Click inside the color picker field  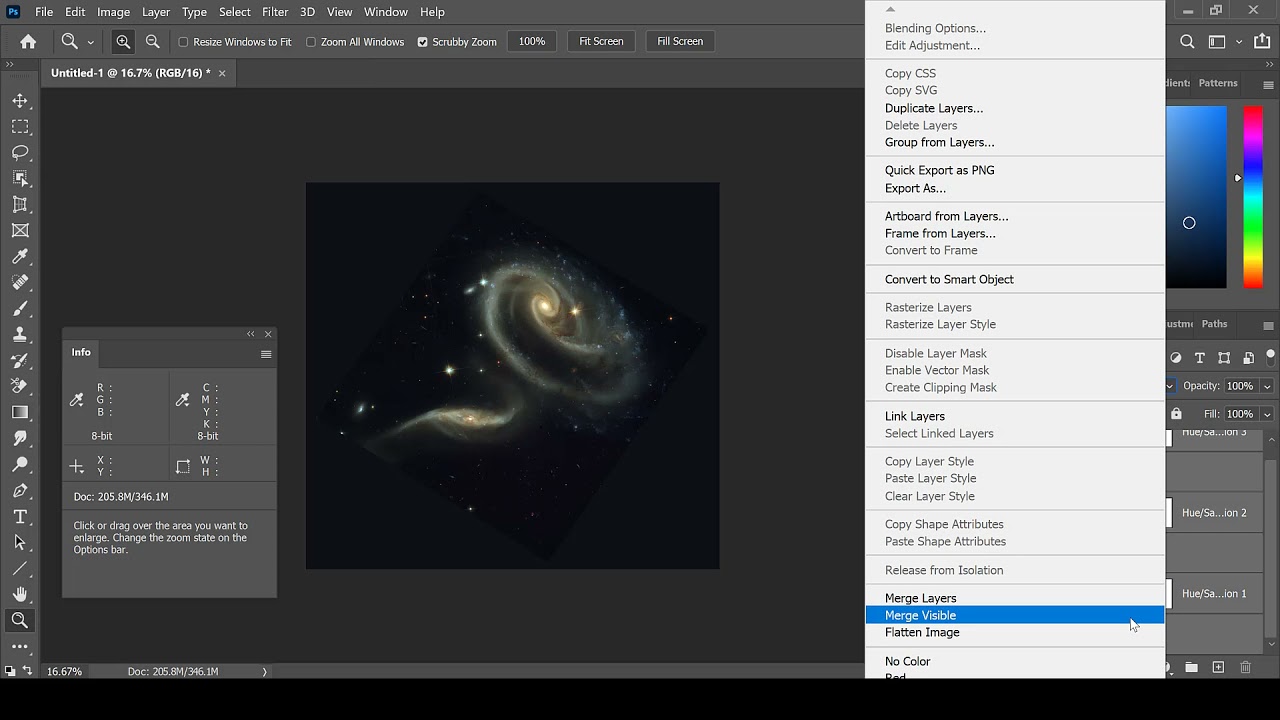click(x=1196, y=197)
